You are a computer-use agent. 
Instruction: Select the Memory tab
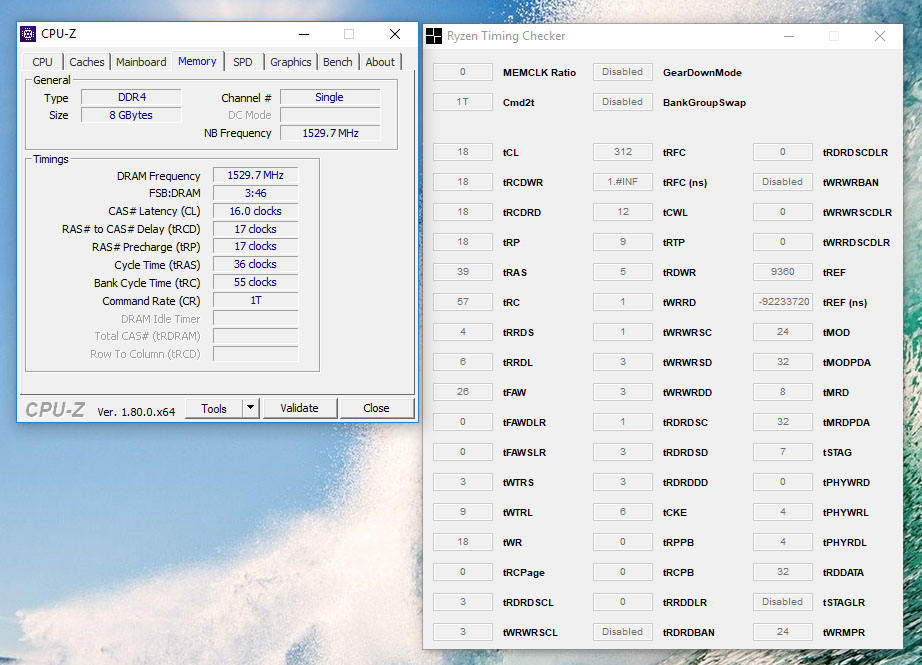pos(197,61)
